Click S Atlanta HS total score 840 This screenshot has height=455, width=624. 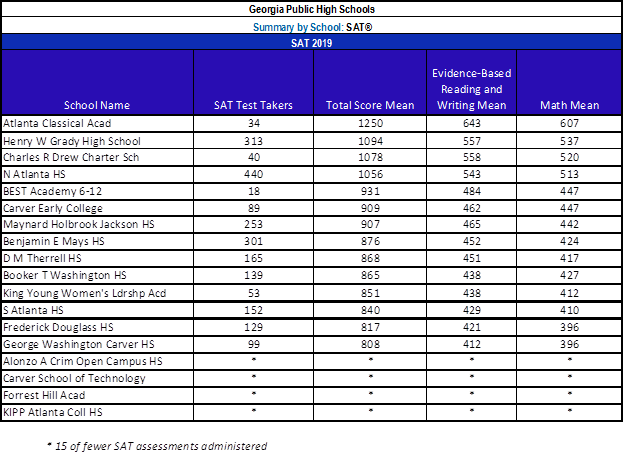370,310
